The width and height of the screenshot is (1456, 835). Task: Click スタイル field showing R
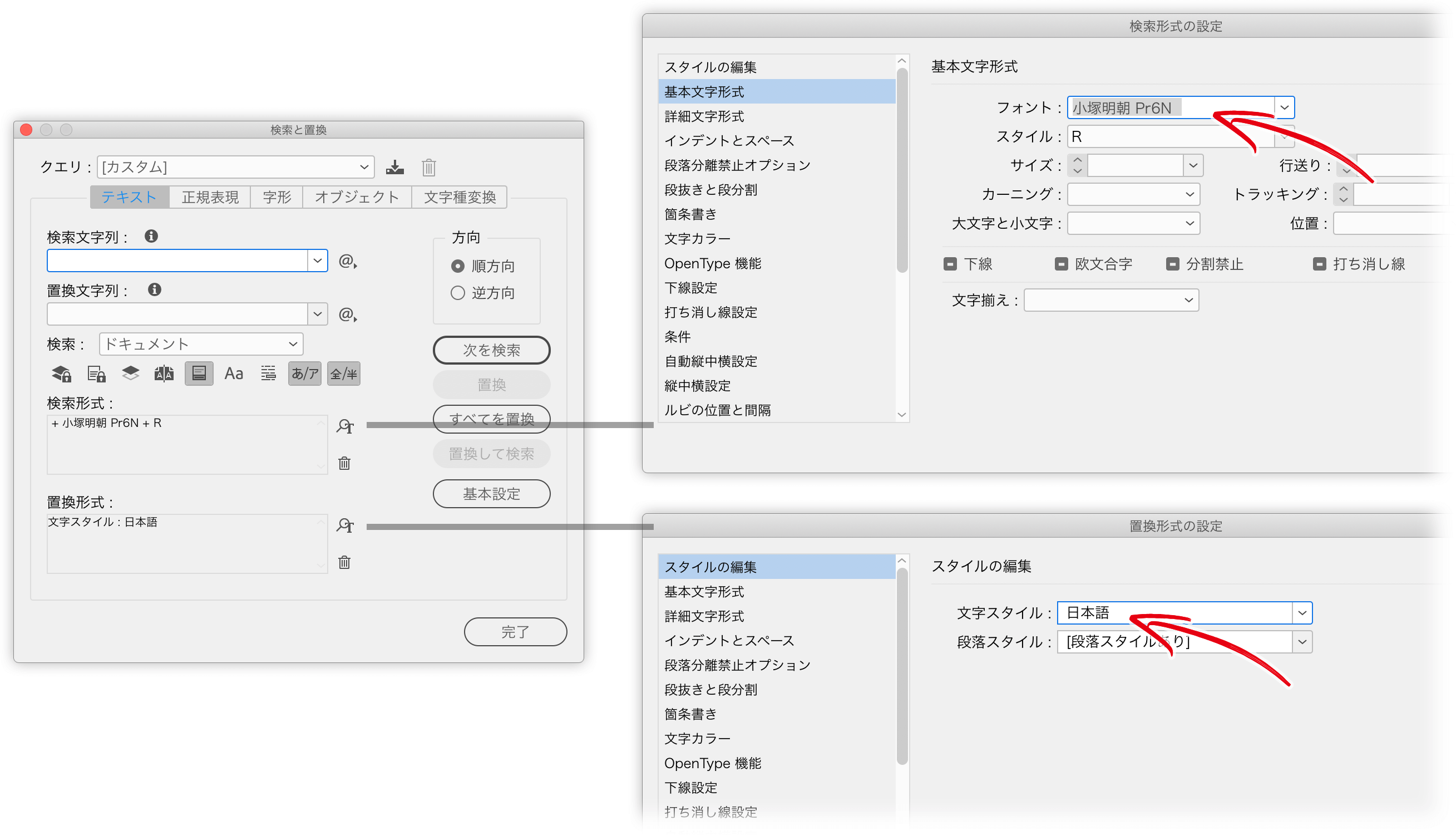pyautogui.click(x=1170, y=137)
